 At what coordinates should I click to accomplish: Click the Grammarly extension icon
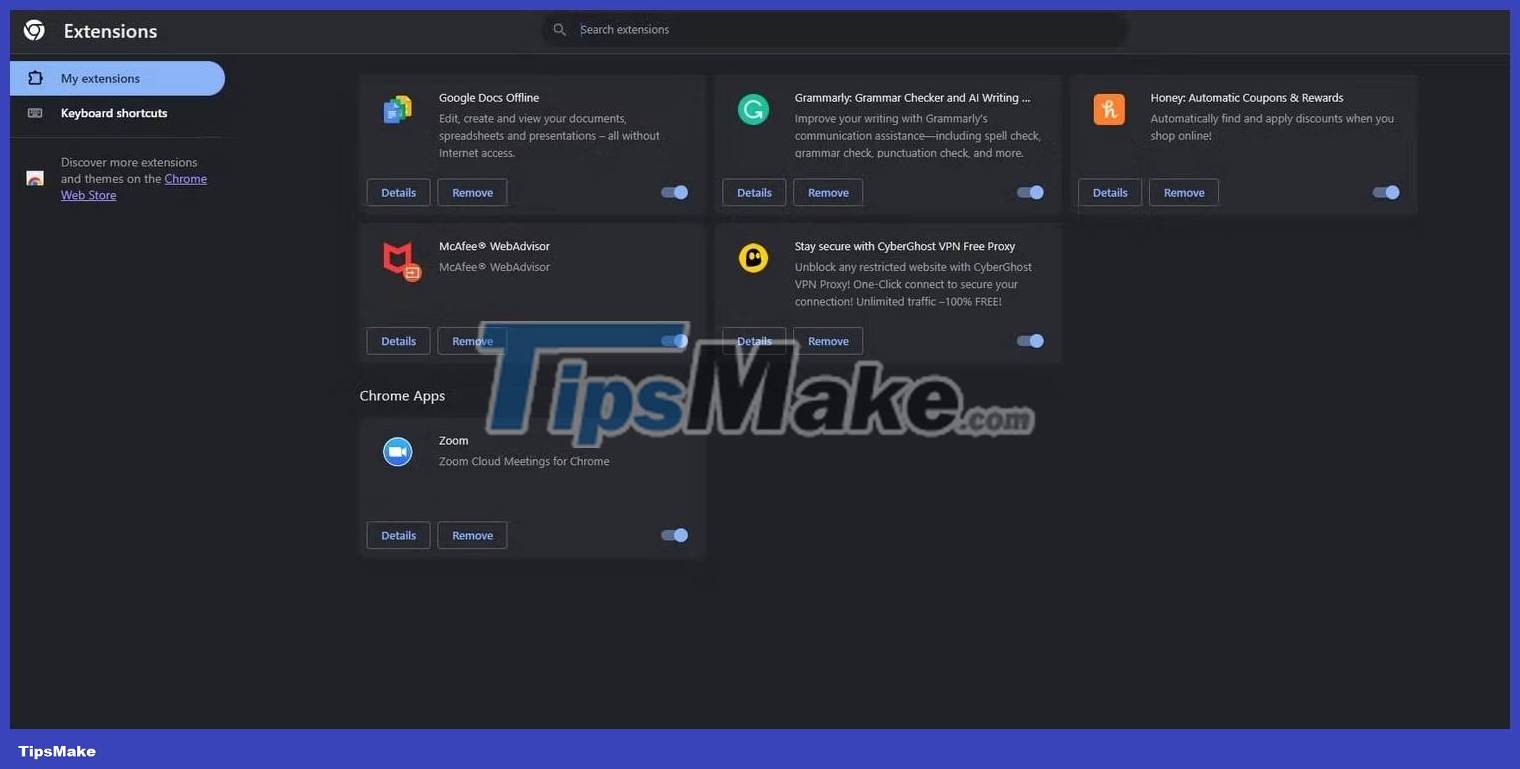click(753, 109)
